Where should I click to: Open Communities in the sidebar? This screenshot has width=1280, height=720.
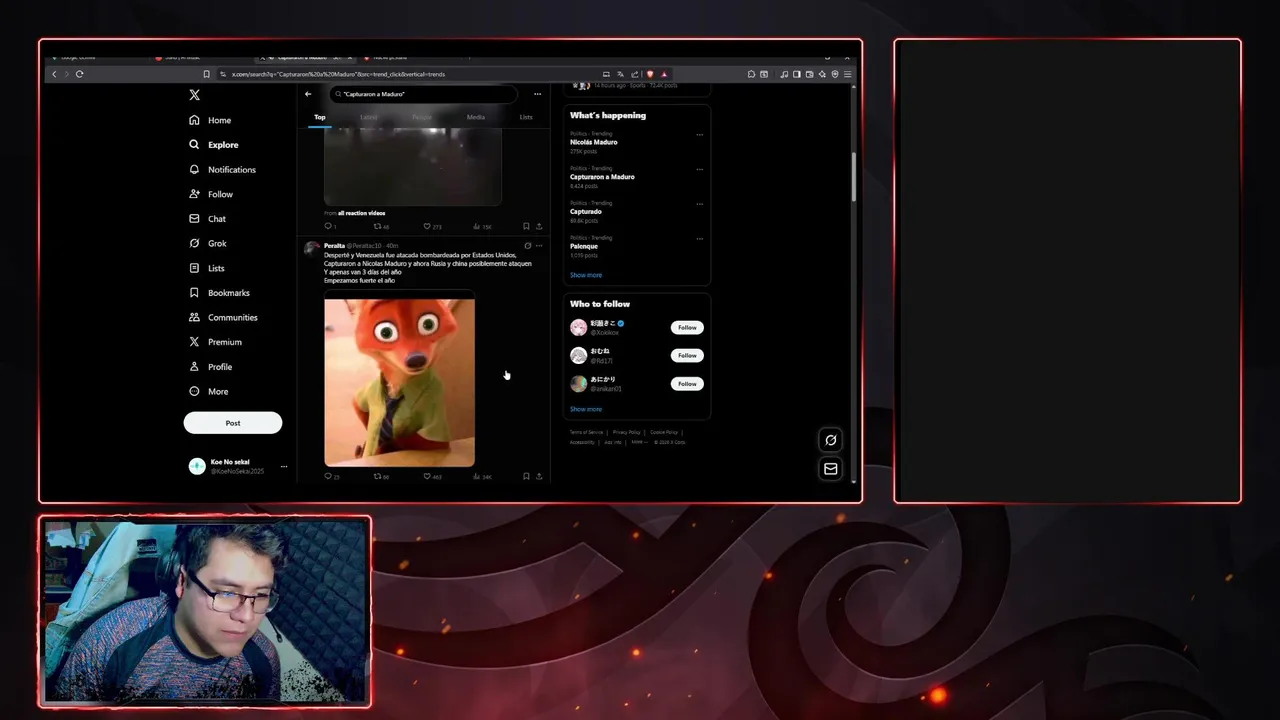pos(223,317)
